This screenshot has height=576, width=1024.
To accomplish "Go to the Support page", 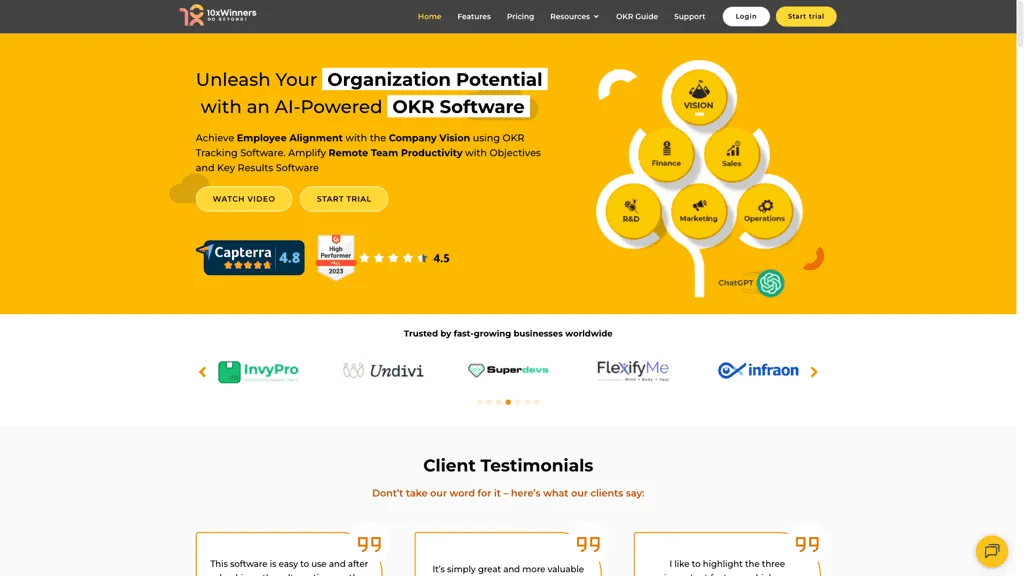I will point(689,16).
